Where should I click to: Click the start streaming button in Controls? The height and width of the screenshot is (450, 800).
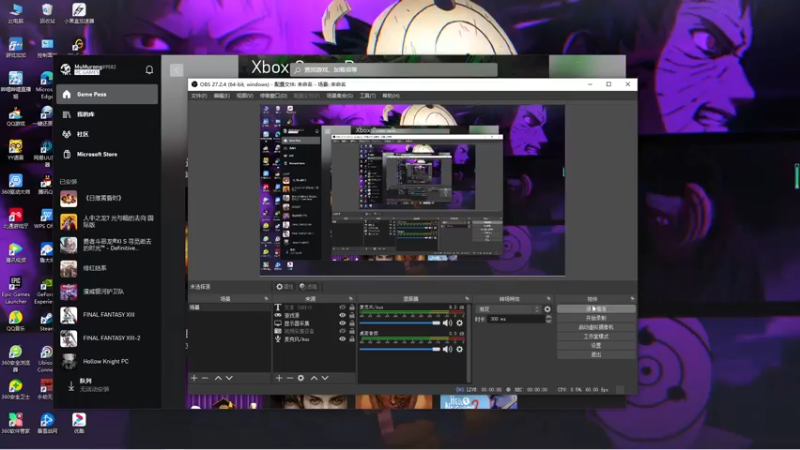pyautogui.click(x=596, y=309)
